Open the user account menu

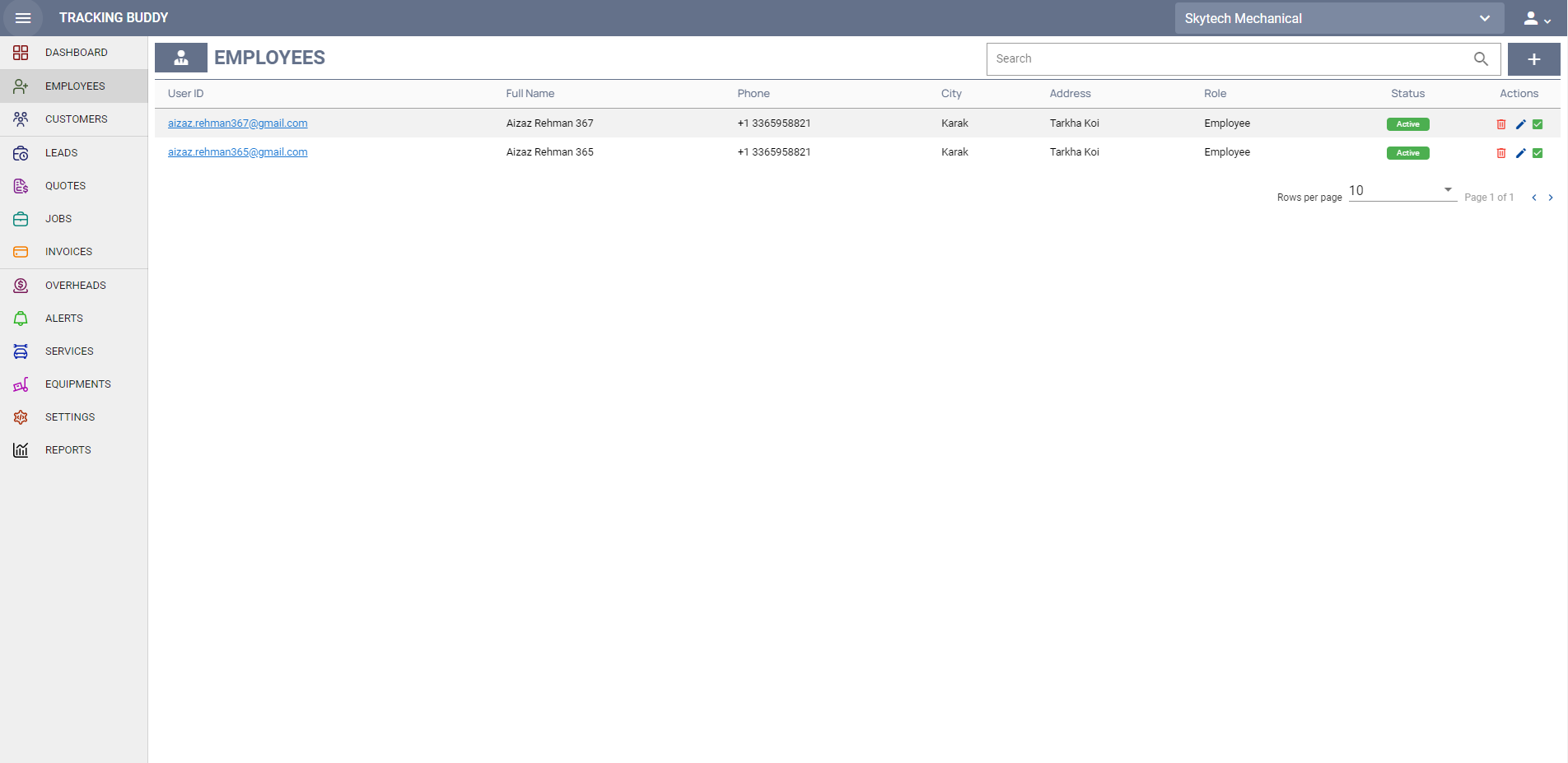click(1537, 18)
